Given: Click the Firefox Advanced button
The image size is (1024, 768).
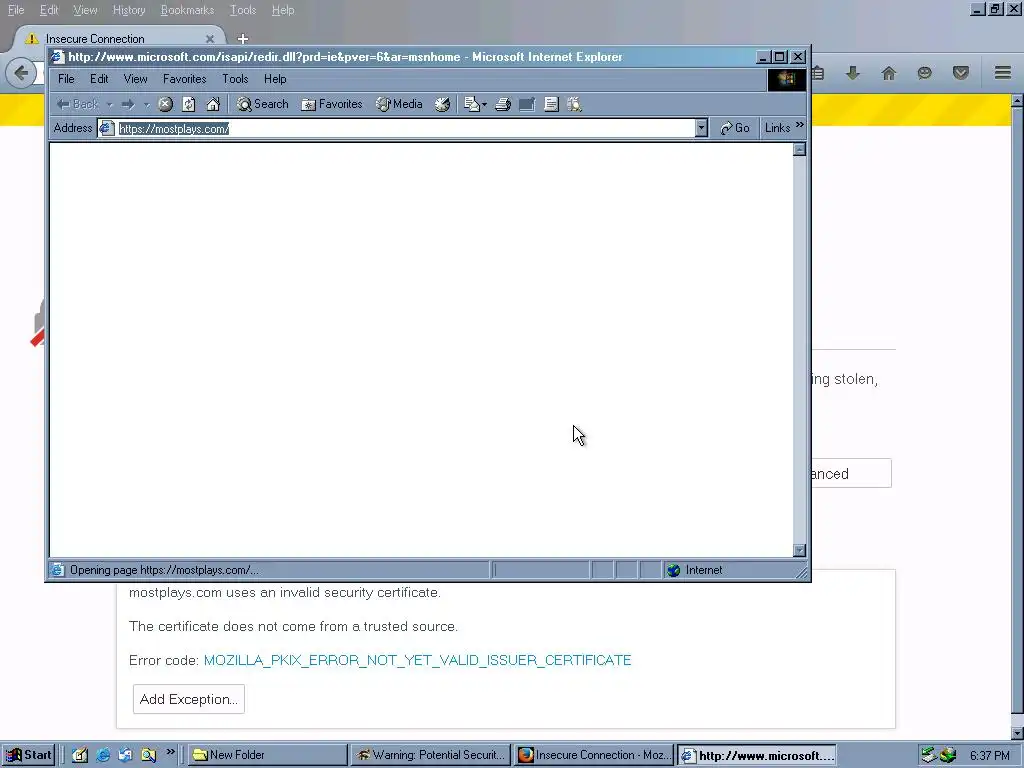Looking at the screenshot, I should (x=852, y=473).
